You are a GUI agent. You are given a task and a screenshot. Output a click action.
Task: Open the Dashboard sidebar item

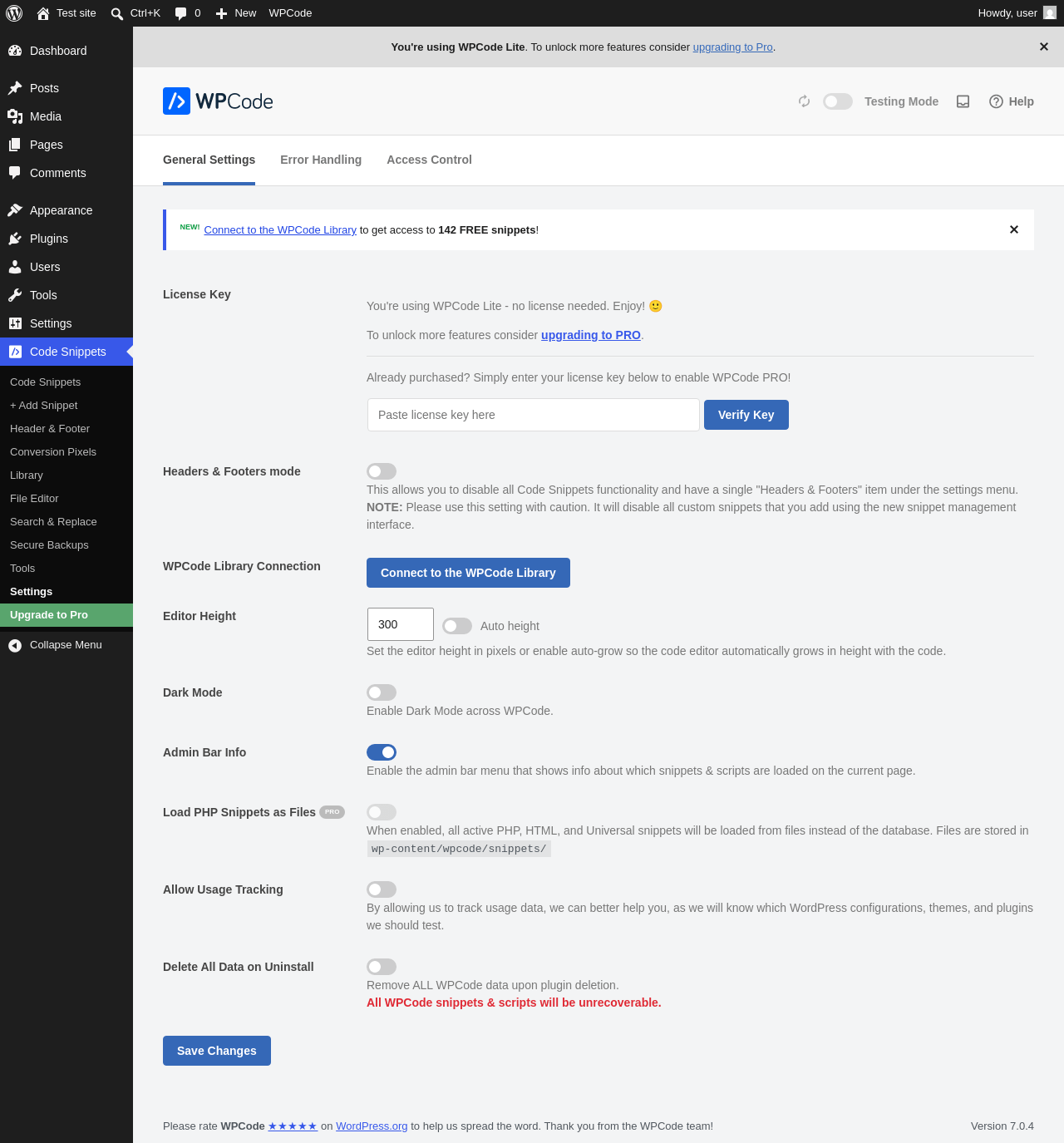(66, 51)
